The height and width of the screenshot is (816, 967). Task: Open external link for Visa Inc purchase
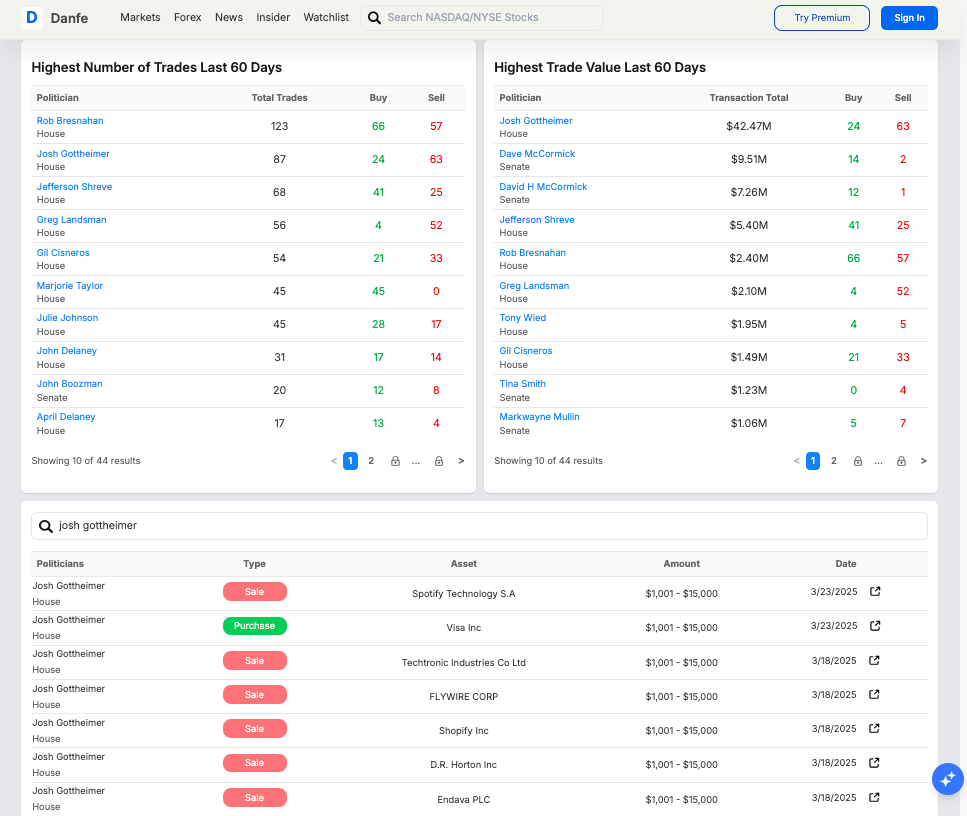875,626
